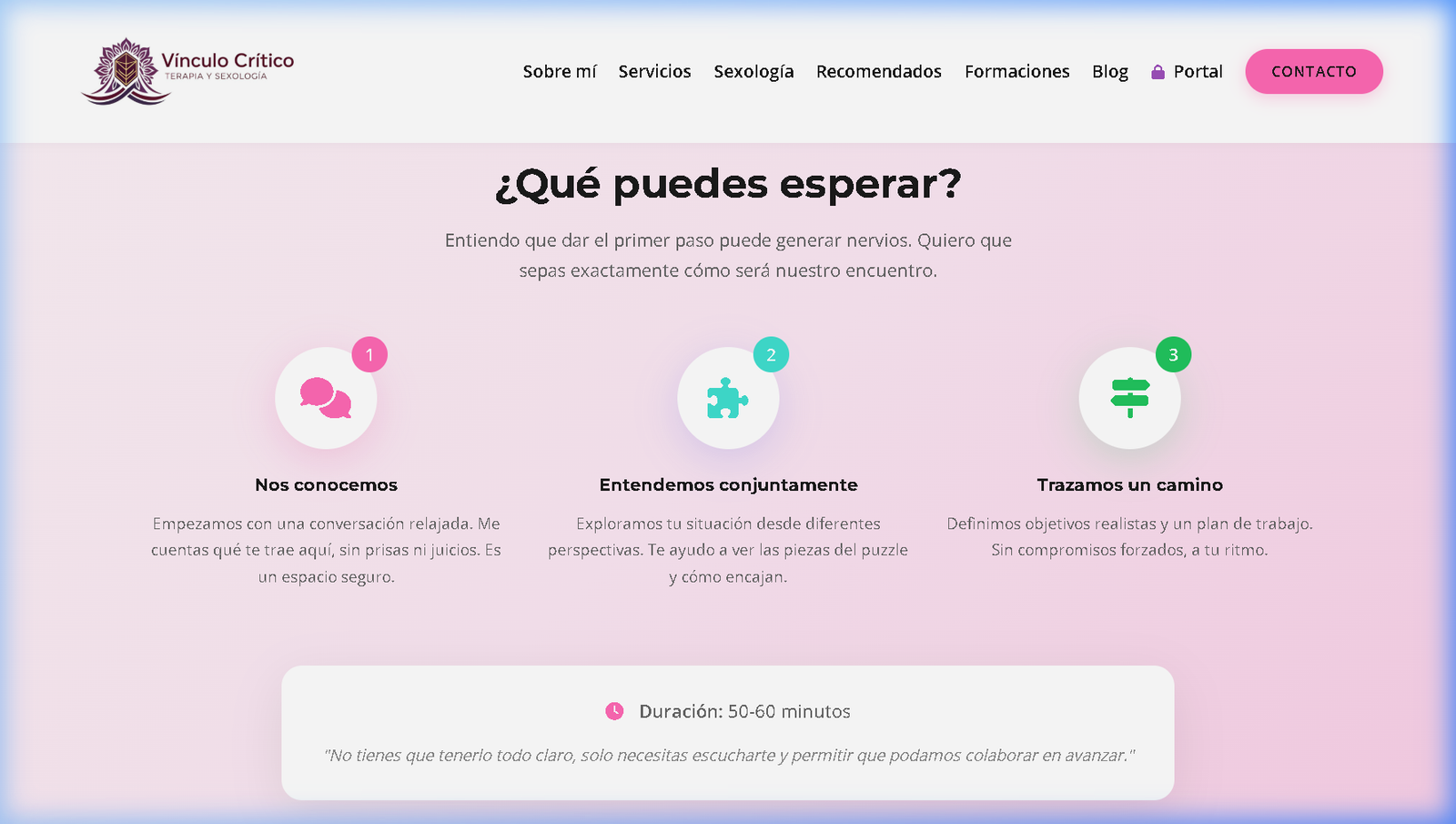This screenshot has height=824, width=1456.
Task: Select the heading '¿Qué puedes esperar?'
Action: coord(728,184)
